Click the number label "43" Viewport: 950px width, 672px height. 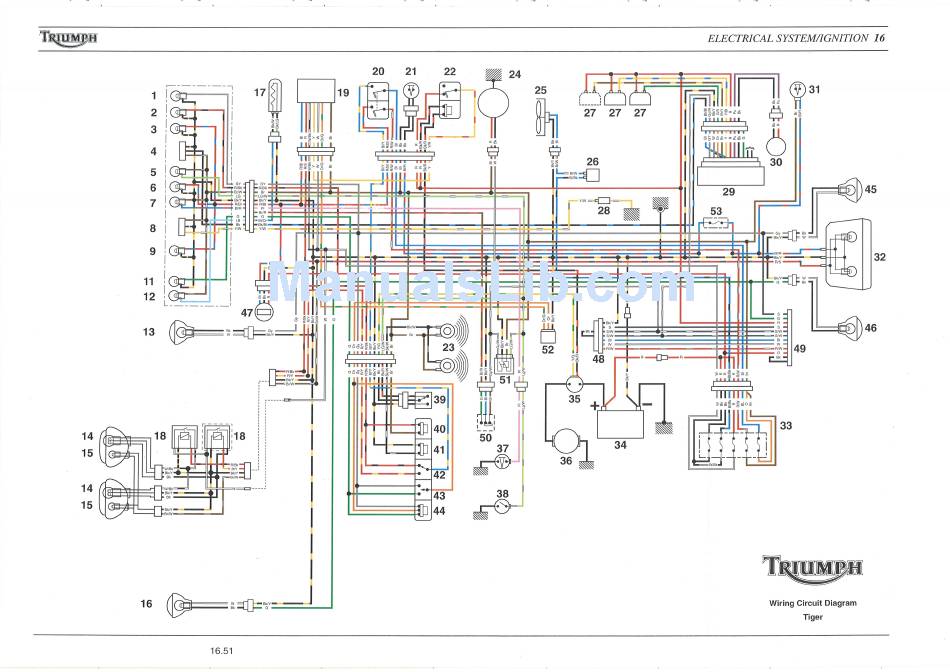pos(439,496)
